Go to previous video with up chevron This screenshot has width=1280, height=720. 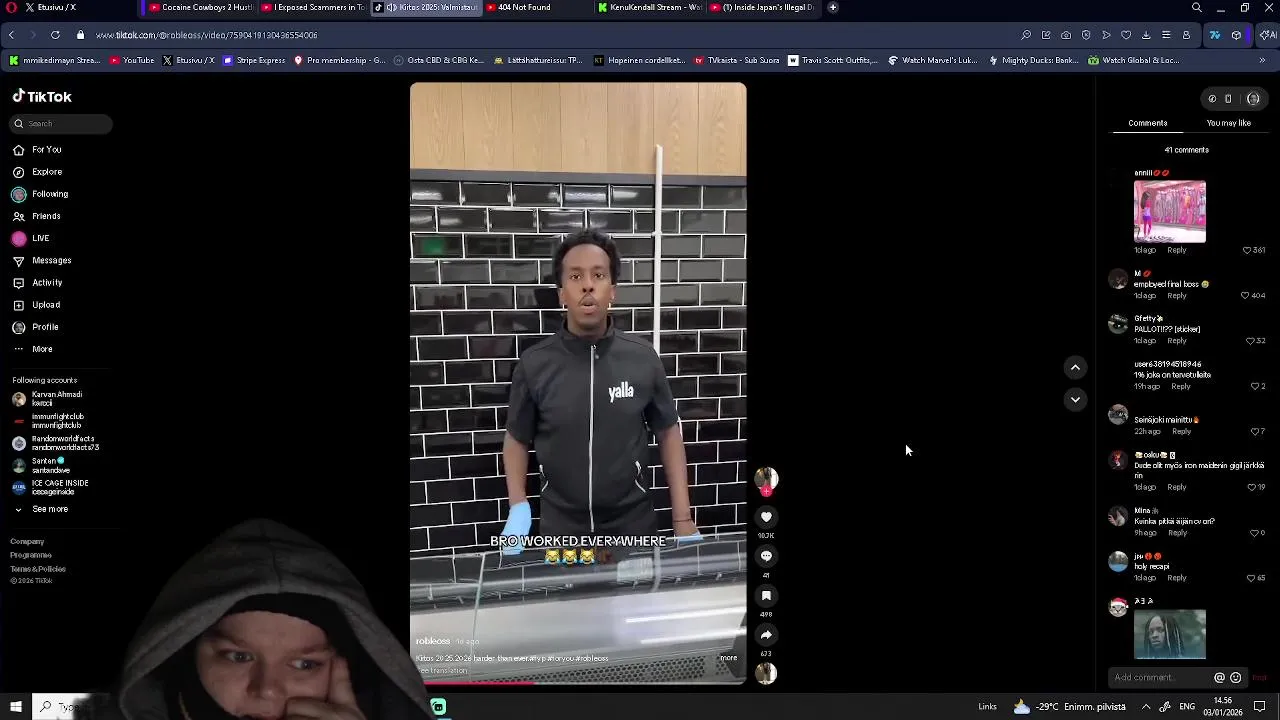click(1075, 368)
